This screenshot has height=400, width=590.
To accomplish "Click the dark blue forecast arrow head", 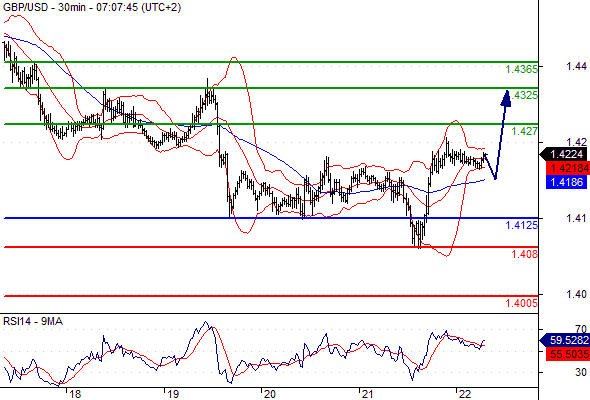I will 506,99.
